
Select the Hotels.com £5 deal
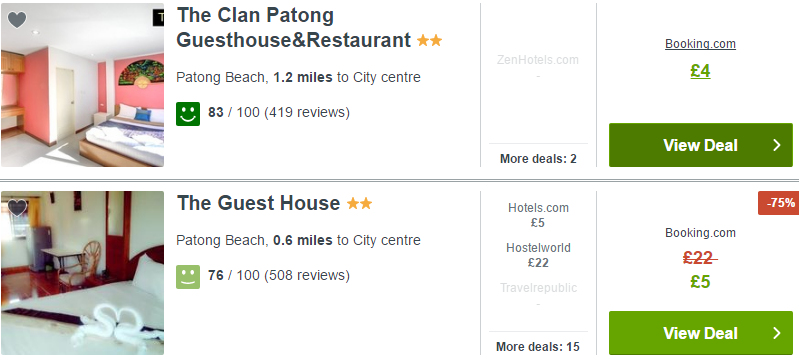[x=538, y=215]
